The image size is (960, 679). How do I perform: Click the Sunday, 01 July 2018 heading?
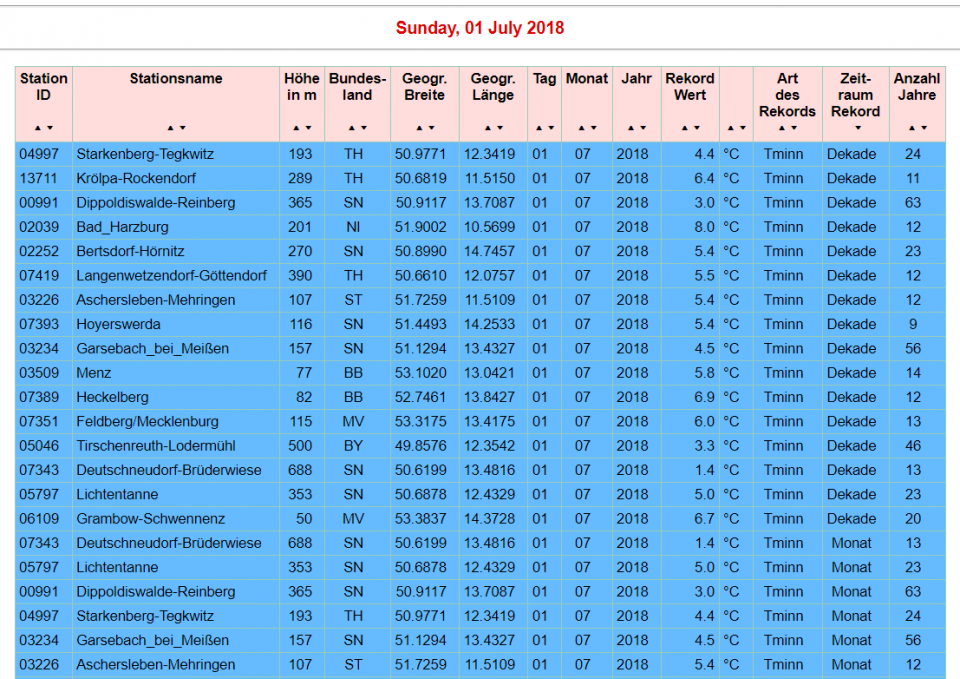[480, 28]
